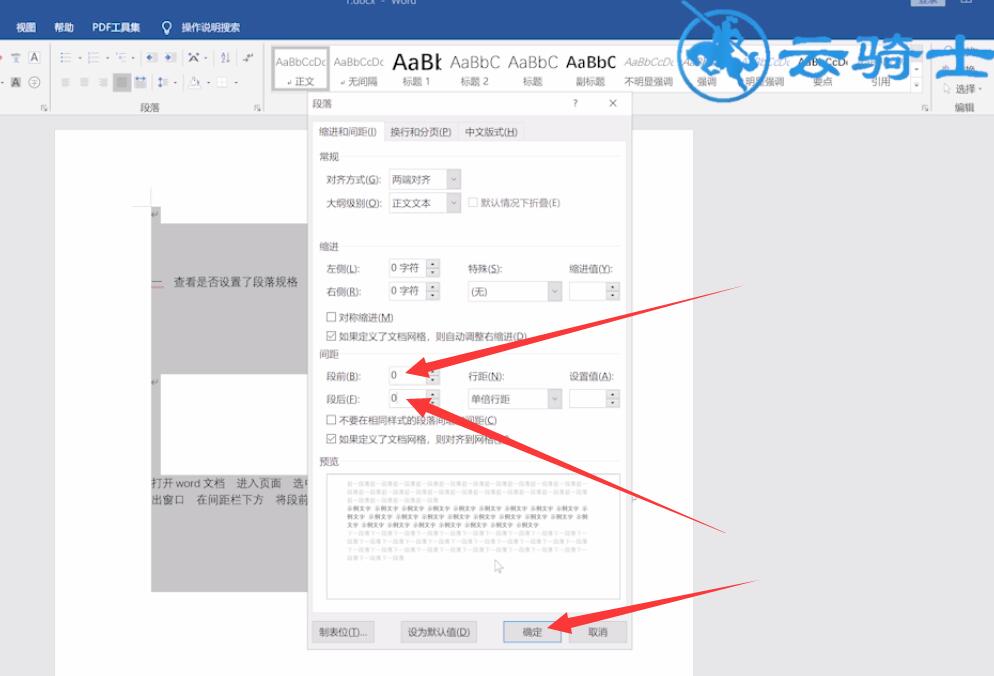Image resolution: width=994 pixels, height=676 pixels.
Task: Click the multilevel list icon
Action: 120,58
